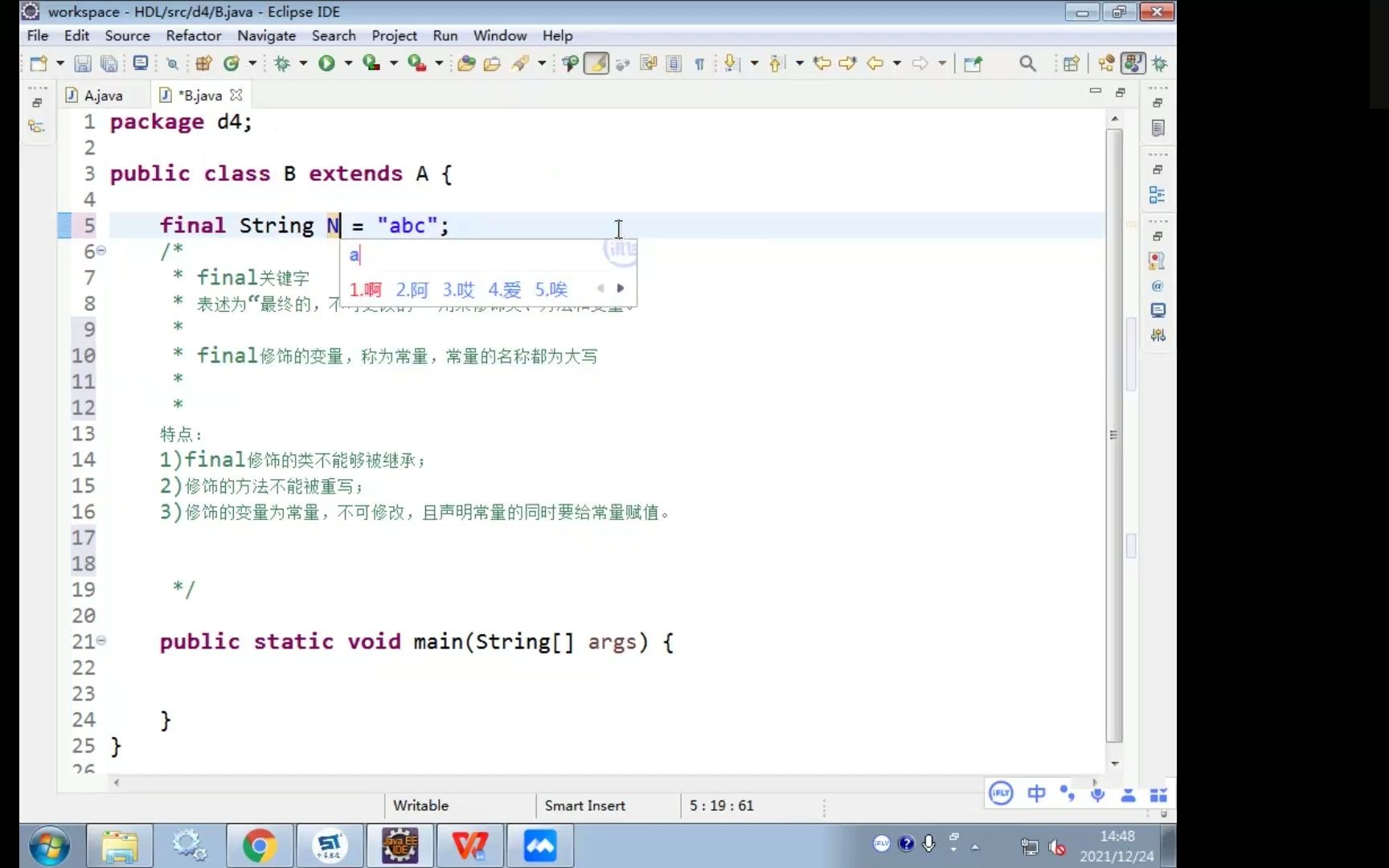
Task: Minimize the editor area
Action: 1095,92
